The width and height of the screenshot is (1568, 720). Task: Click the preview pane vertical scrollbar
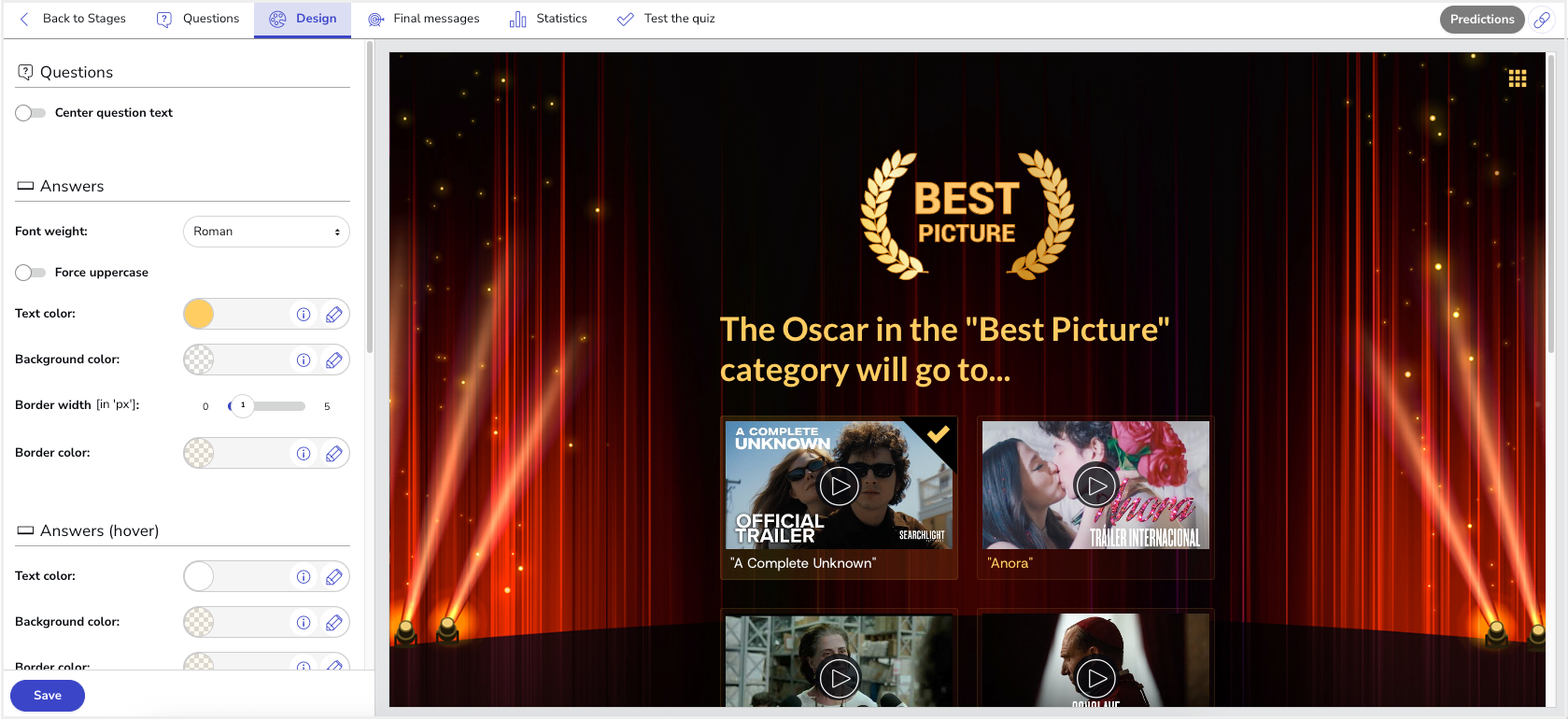point(1551,203)
